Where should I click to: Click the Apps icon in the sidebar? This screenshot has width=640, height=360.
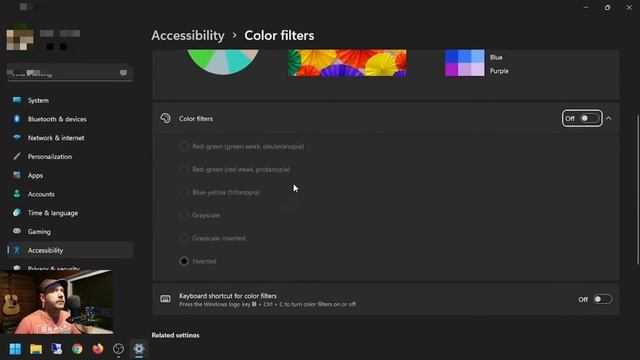[x=17, y=175]
